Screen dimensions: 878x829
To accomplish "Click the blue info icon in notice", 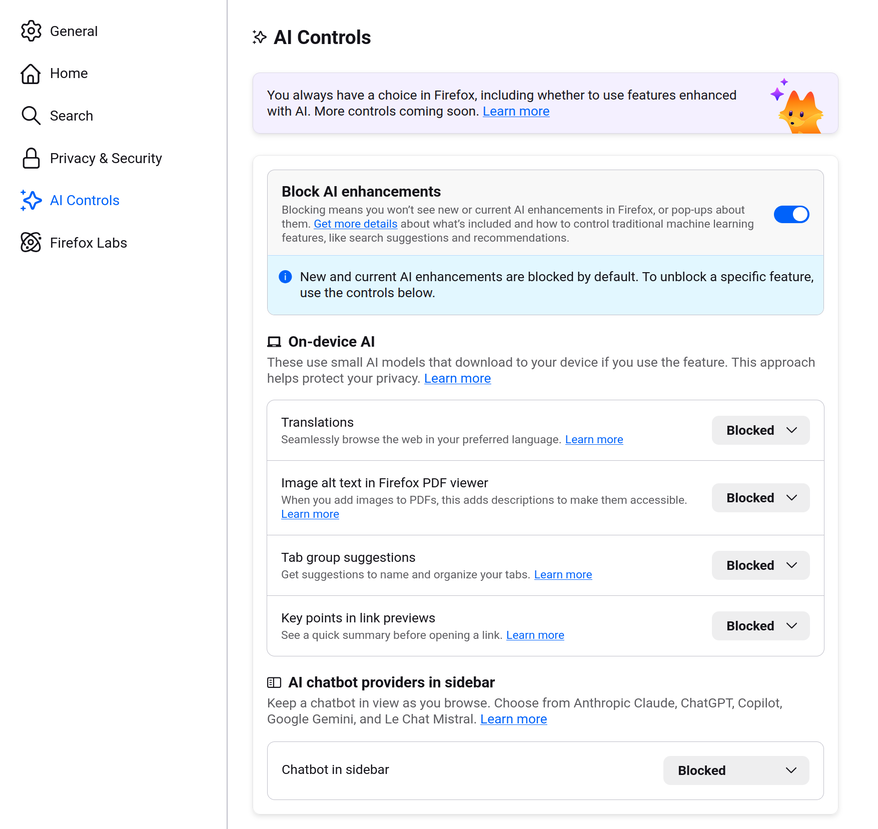I will click(285, 277).
